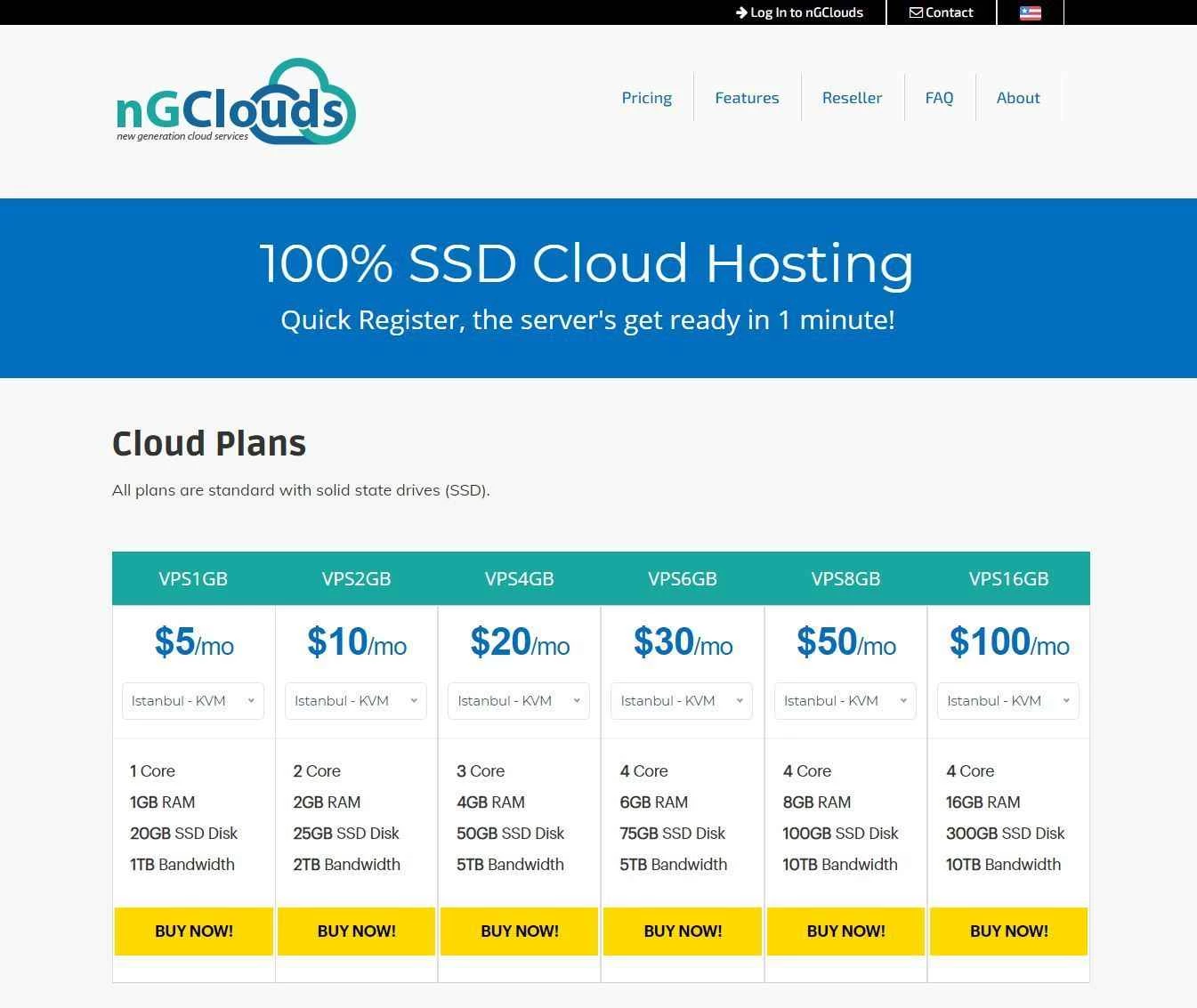
Task: Click the $50/mo price for VPS8GB
Action: [845, 641]
